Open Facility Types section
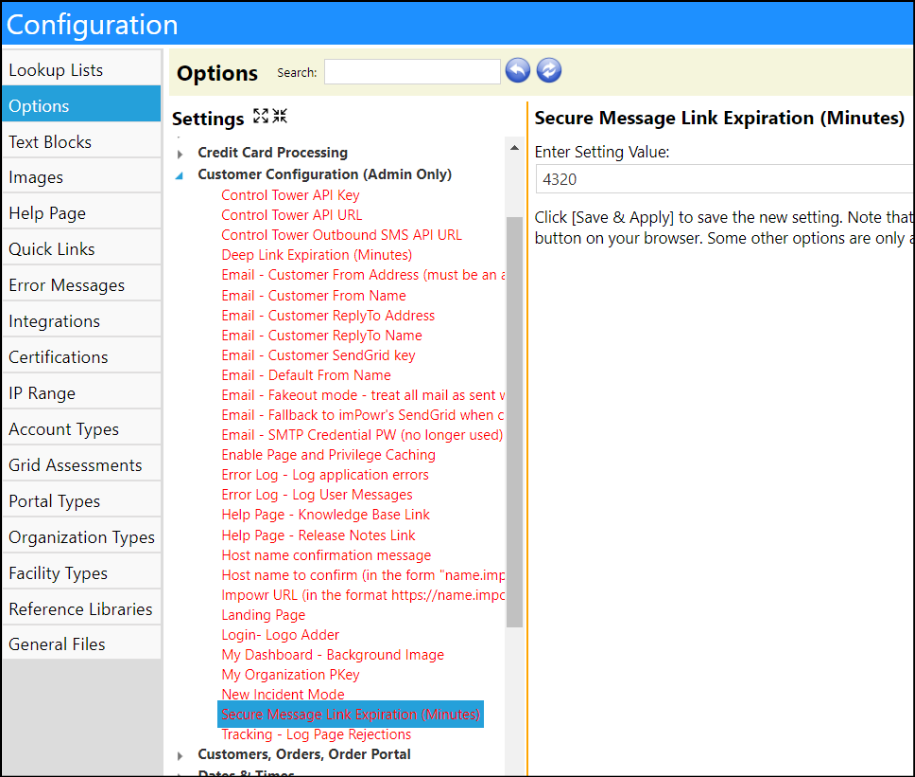Image resolution: width=915 pixels, height=777 pixels. pyautogui.click(x=82, y=573)
